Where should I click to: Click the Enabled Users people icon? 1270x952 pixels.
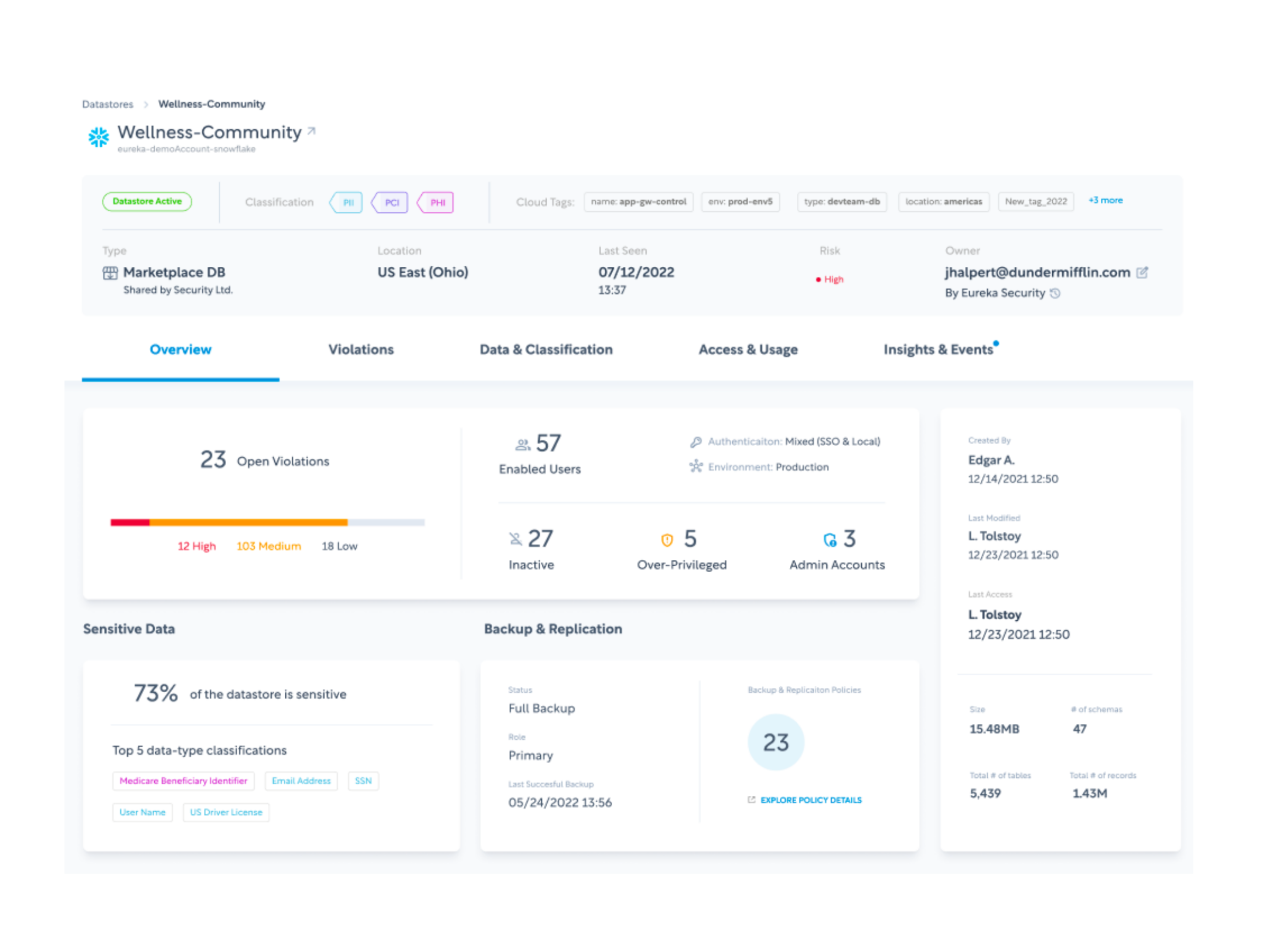point(522,445)
